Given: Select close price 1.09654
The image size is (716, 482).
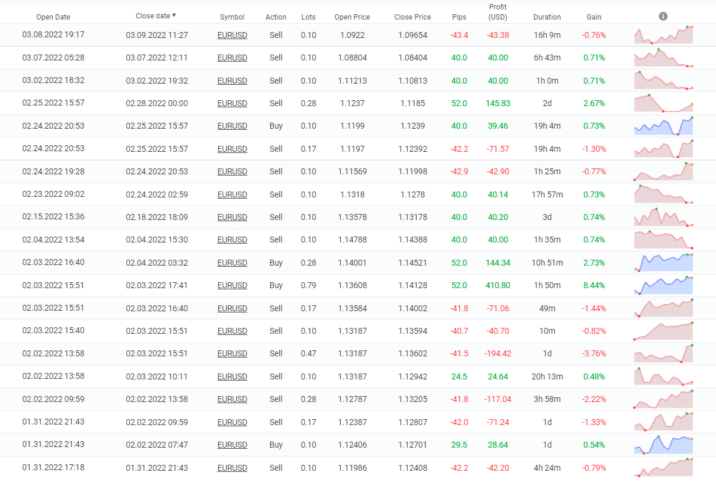Looking at the screenshot, I should (x=412, y=35).
